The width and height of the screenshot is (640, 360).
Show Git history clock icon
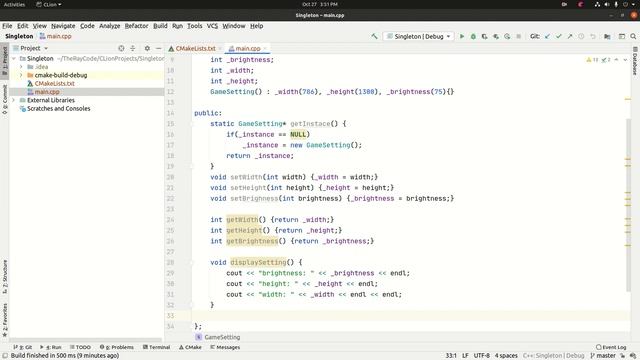coord(581,36)
